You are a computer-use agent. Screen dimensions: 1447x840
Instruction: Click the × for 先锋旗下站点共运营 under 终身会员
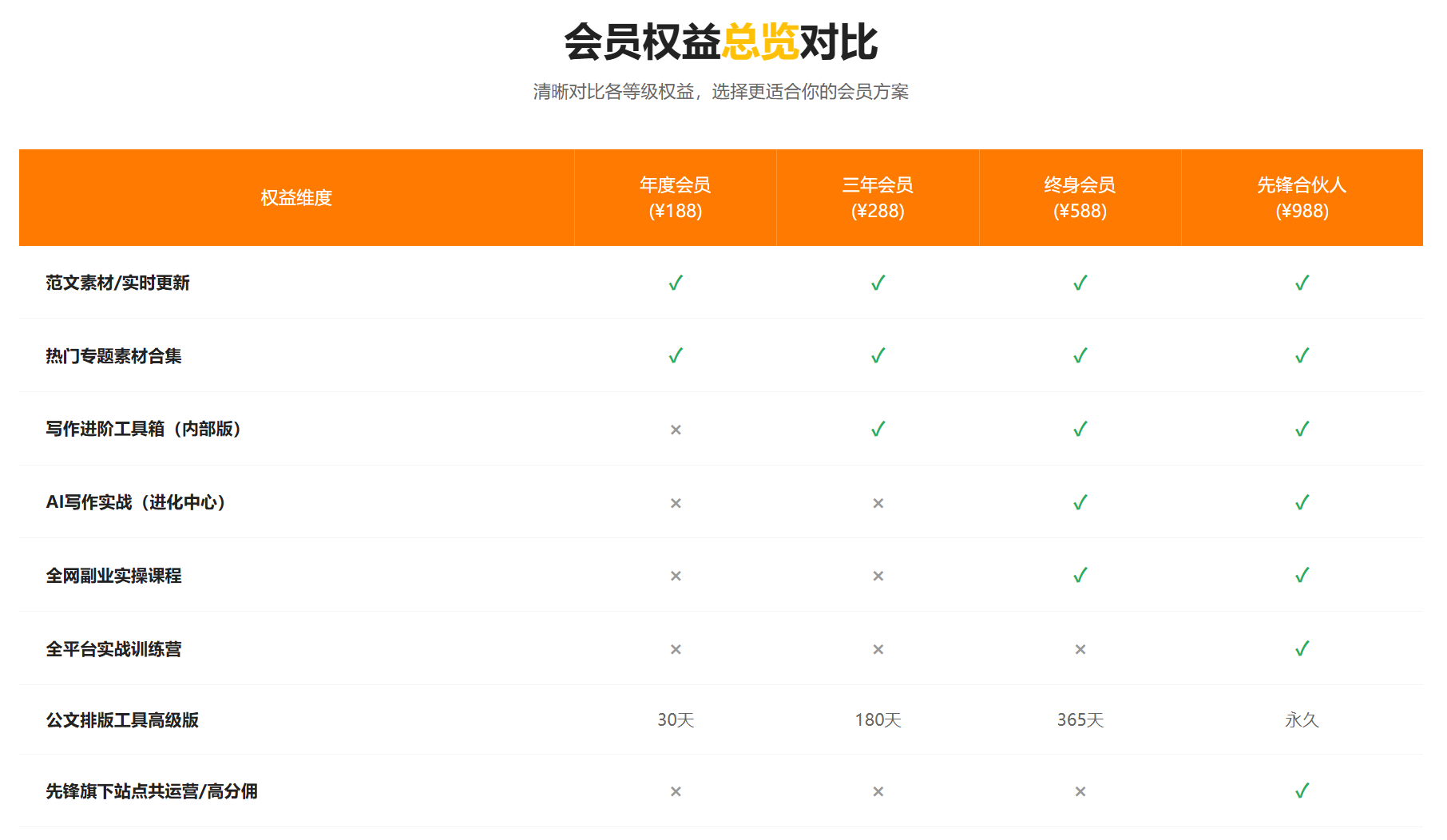1080,791
